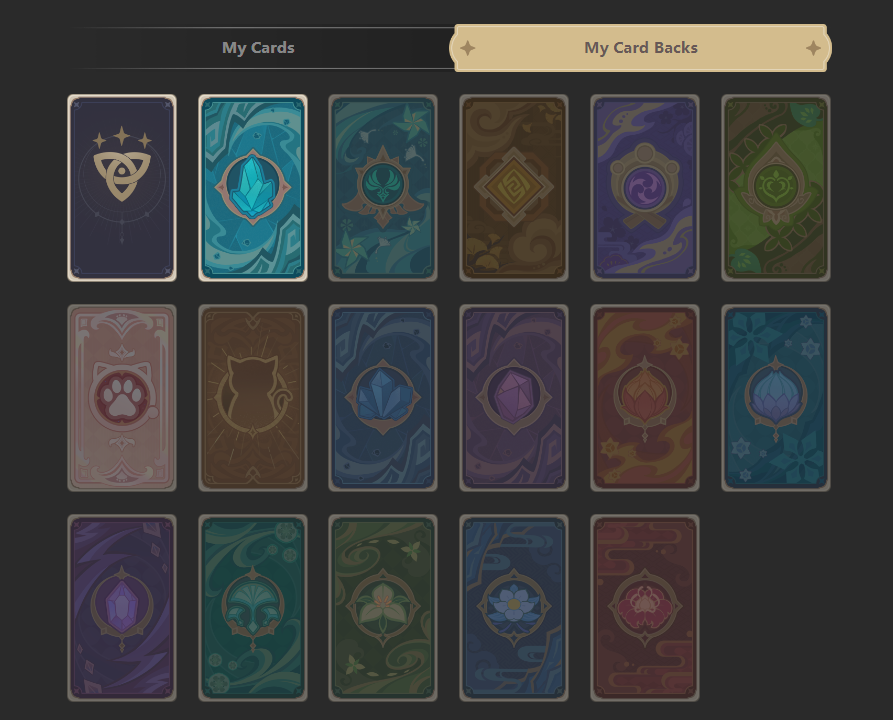The image size is (893, 720).
Task: Select the dark blue crystal cluster card back
Action: click(383, 398)
